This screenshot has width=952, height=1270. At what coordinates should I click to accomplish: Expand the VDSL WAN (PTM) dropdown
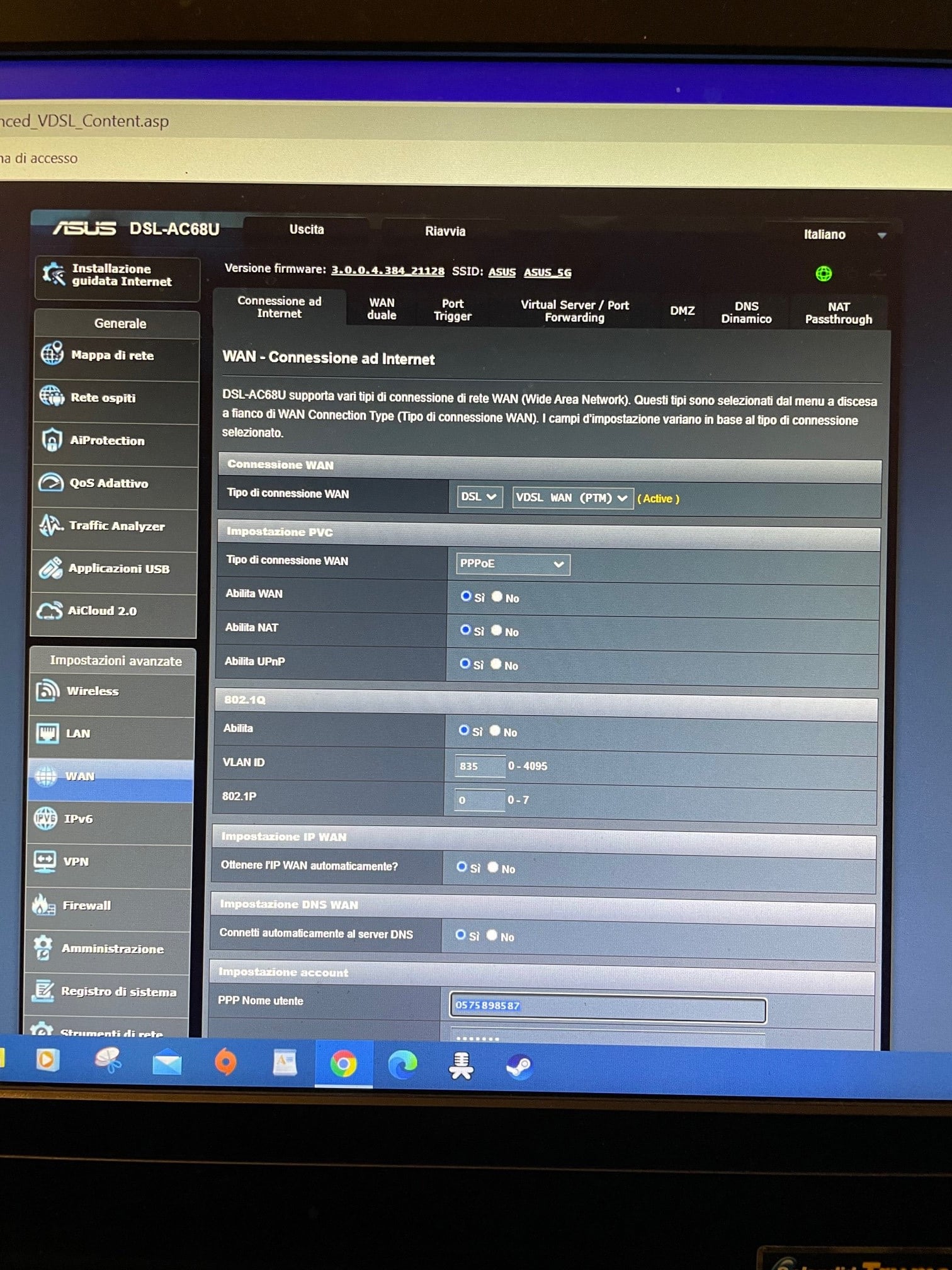[572, 498]
